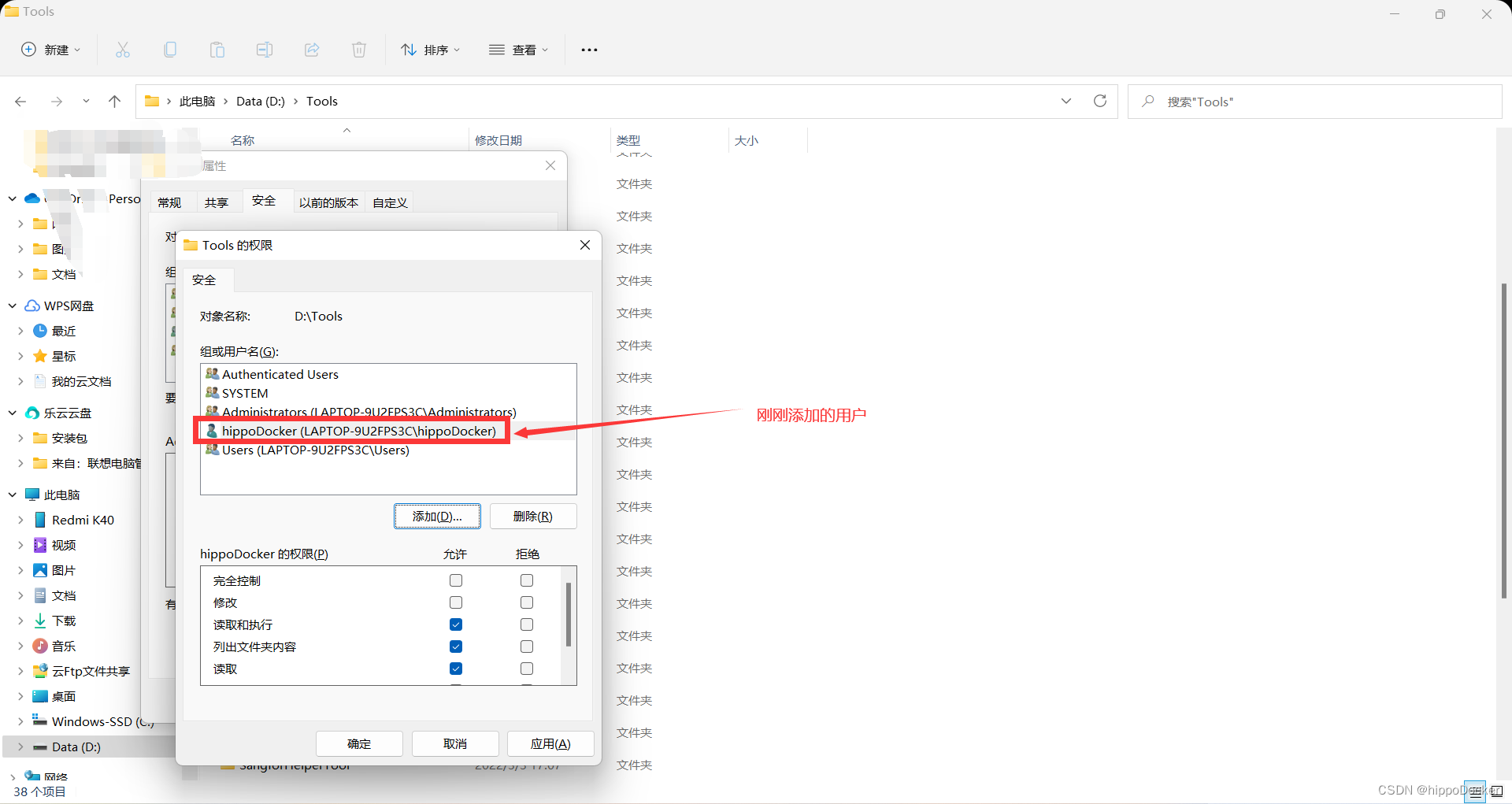Deny 完全控制 permission checkbox
Viewport: 1512px width, 804px height.
coord(527,580)
